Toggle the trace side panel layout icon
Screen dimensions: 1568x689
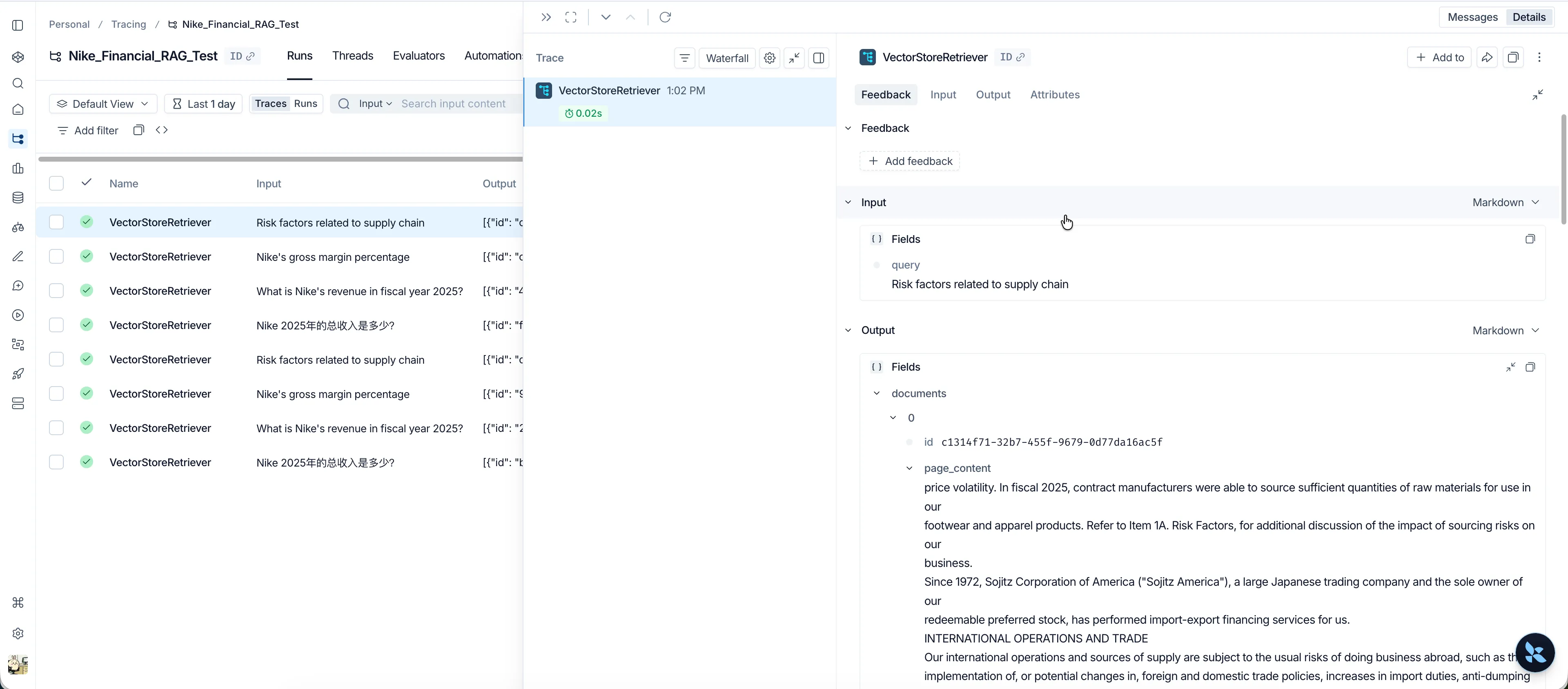click(819, 58)
